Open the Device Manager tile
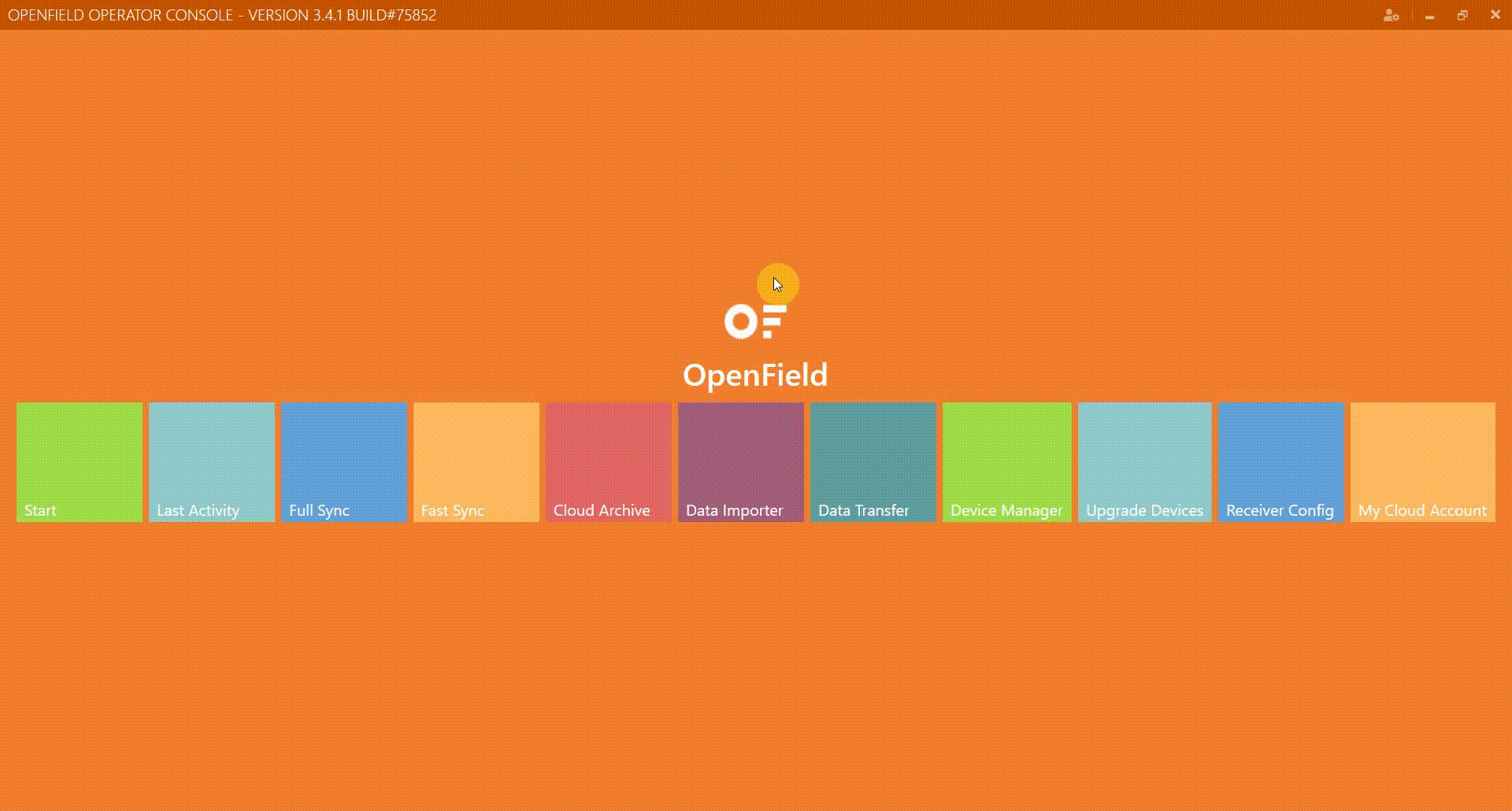The width and height of the screenshot is (1512, 811). pyautogui.click(x=1007, y=462)
